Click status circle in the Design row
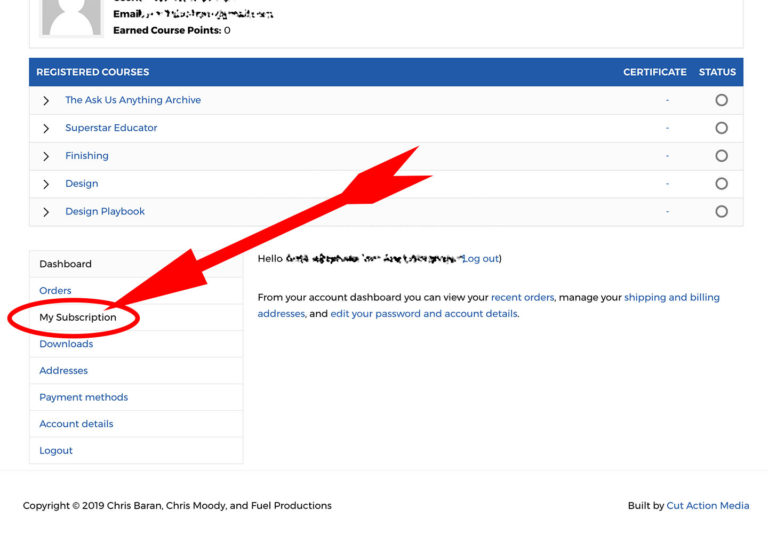The height and width of the screenshot is (541, 768). [721, 184]
